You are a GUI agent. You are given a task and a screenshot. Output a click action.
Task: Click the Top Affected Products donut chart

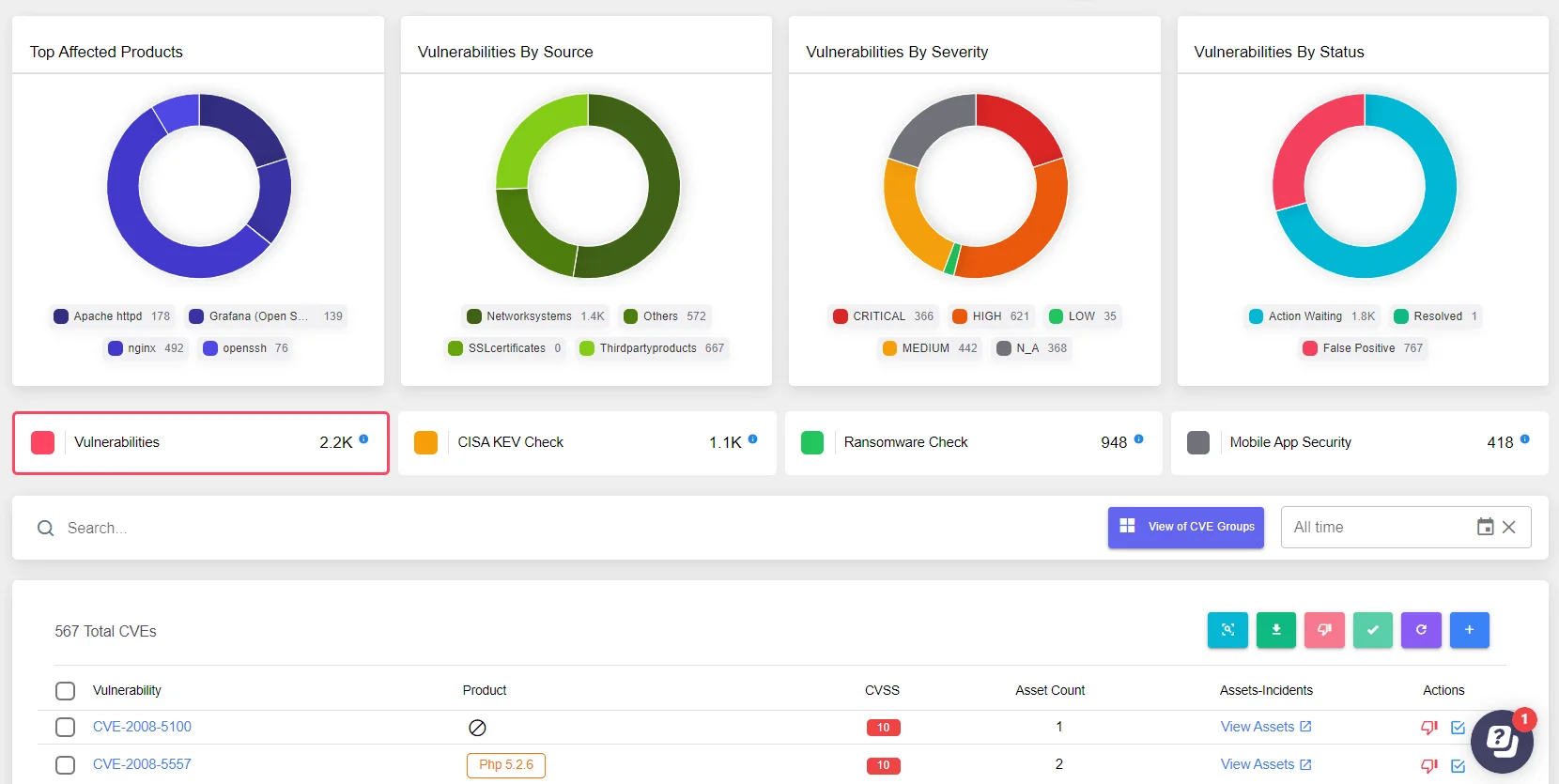(199, 186)
